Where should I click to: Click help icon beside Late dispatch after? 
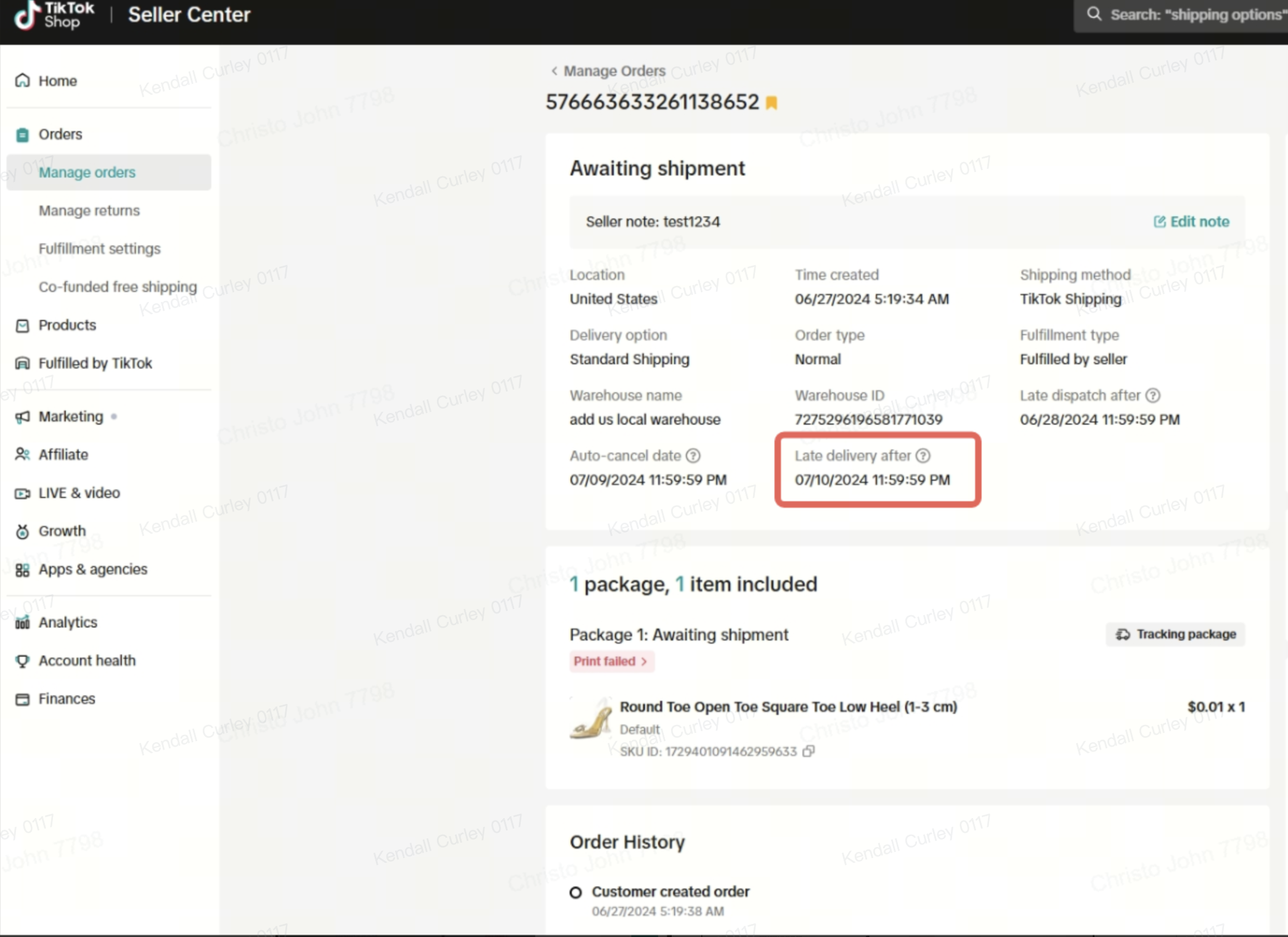(1152, 395)
